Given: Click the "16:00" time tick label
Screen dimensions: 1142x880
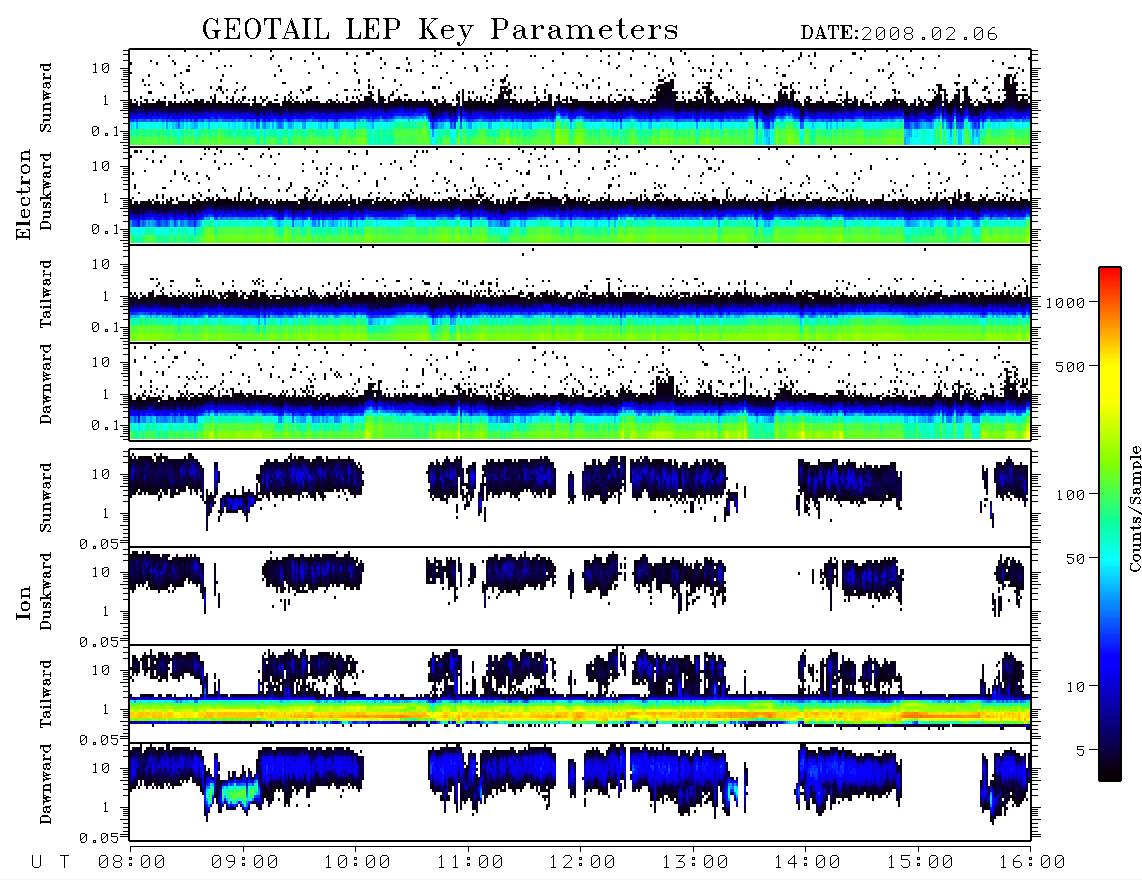Looking at the screenshot, I should (1032, 863).
